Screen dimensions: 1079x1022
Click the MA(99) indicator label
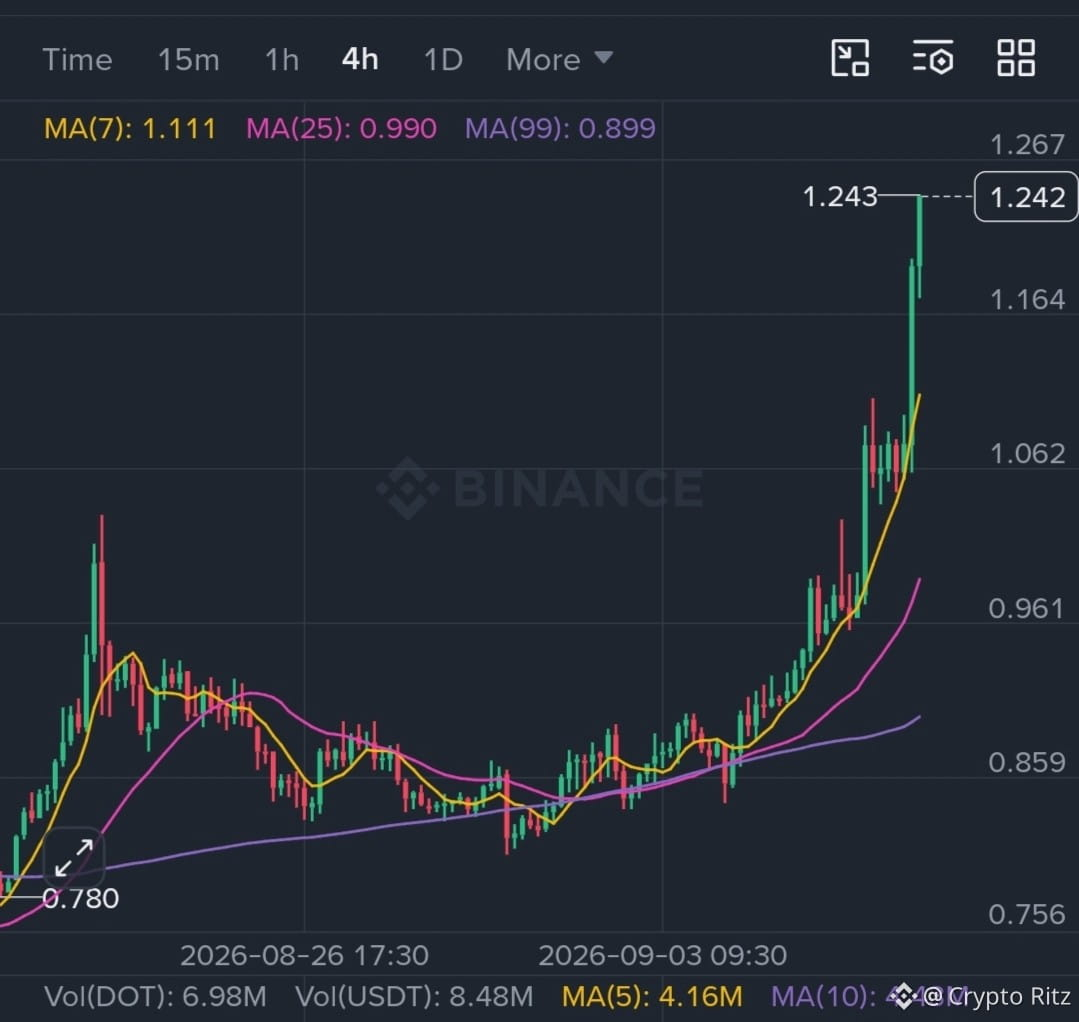pos(560,129)
